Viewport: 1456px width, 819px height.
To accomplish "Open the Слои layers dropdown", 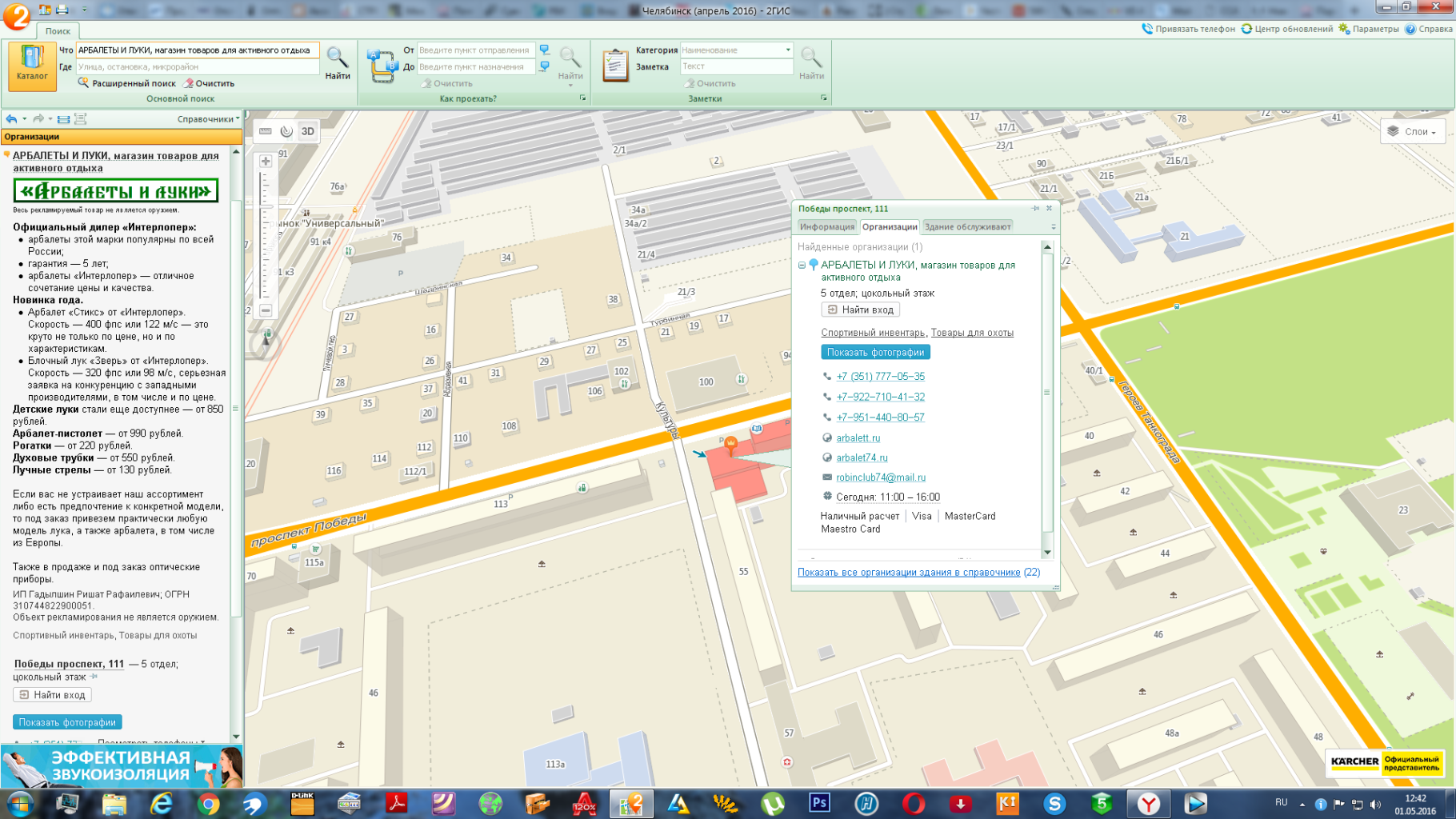I will [x=1412, y=131].
